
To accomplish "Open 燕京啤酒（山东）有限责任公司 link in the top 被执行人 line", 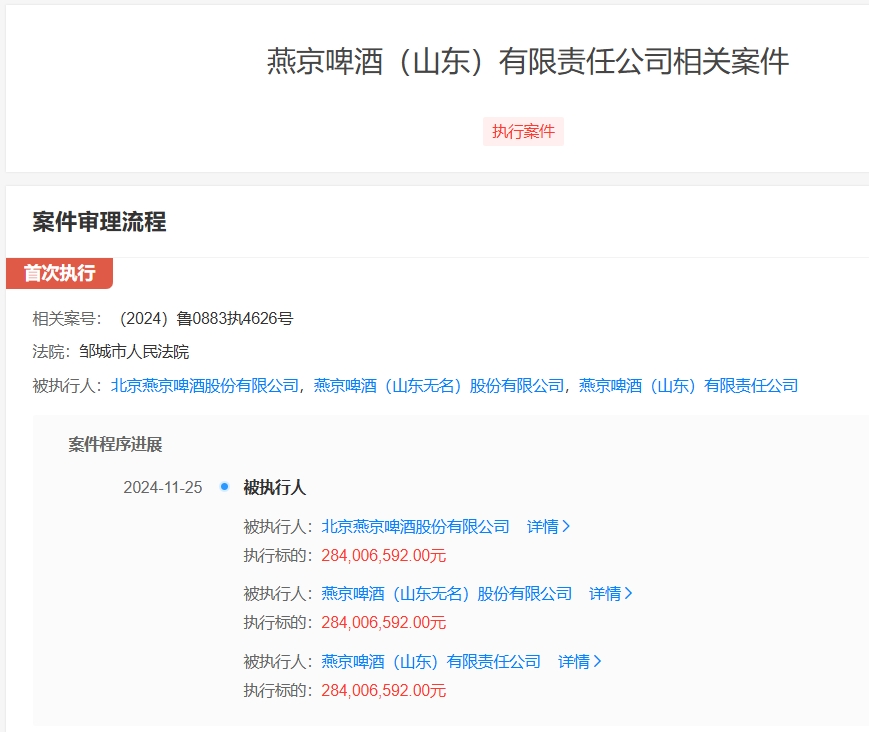I will 688,386.
